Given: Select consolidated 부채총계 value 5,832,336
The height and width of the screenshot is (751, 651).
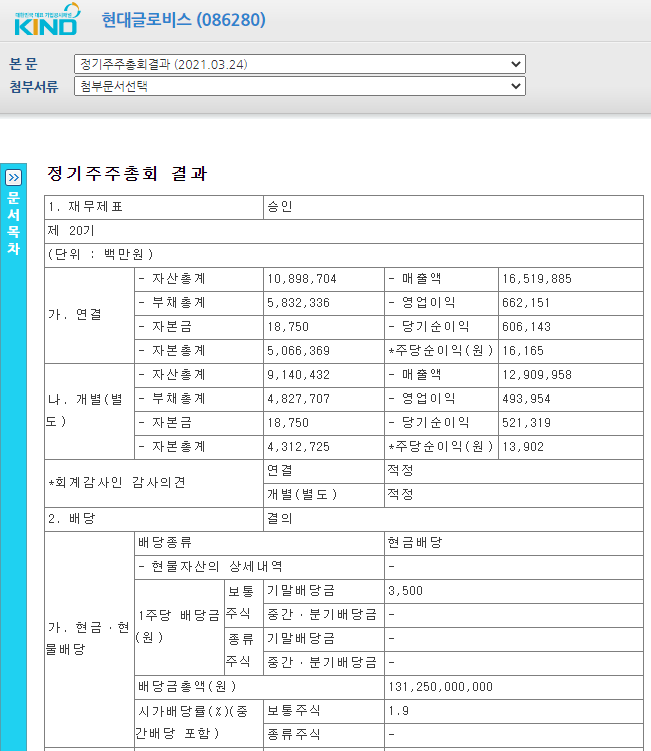Looking at the screenshot, I should [298, 303].
